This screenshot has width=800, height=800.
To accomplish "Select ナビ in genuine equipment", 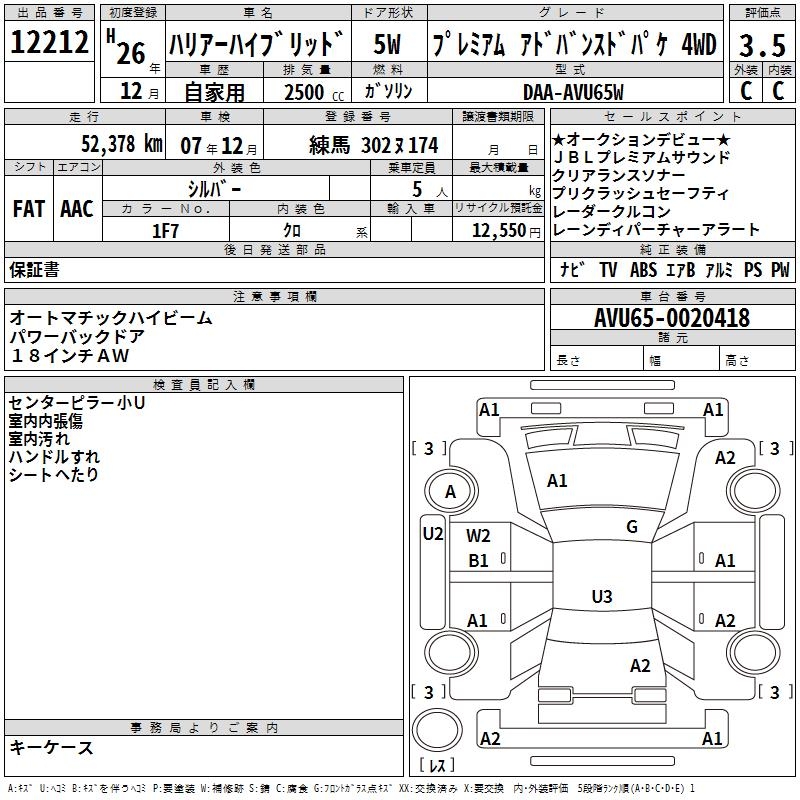I will [x=572, y=269].
